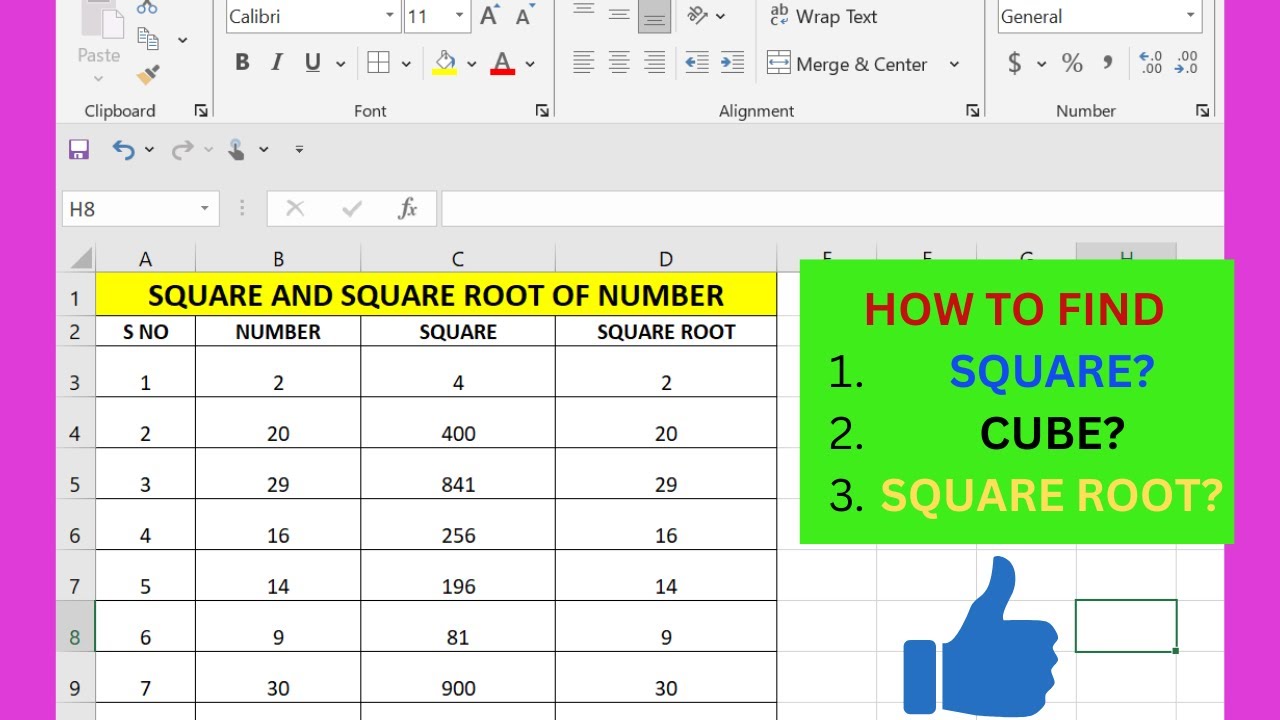Click the Touch/Mouse Mode icon
Screen dimensions: 1280x720
pyautogui.click(x=236, y=150)
